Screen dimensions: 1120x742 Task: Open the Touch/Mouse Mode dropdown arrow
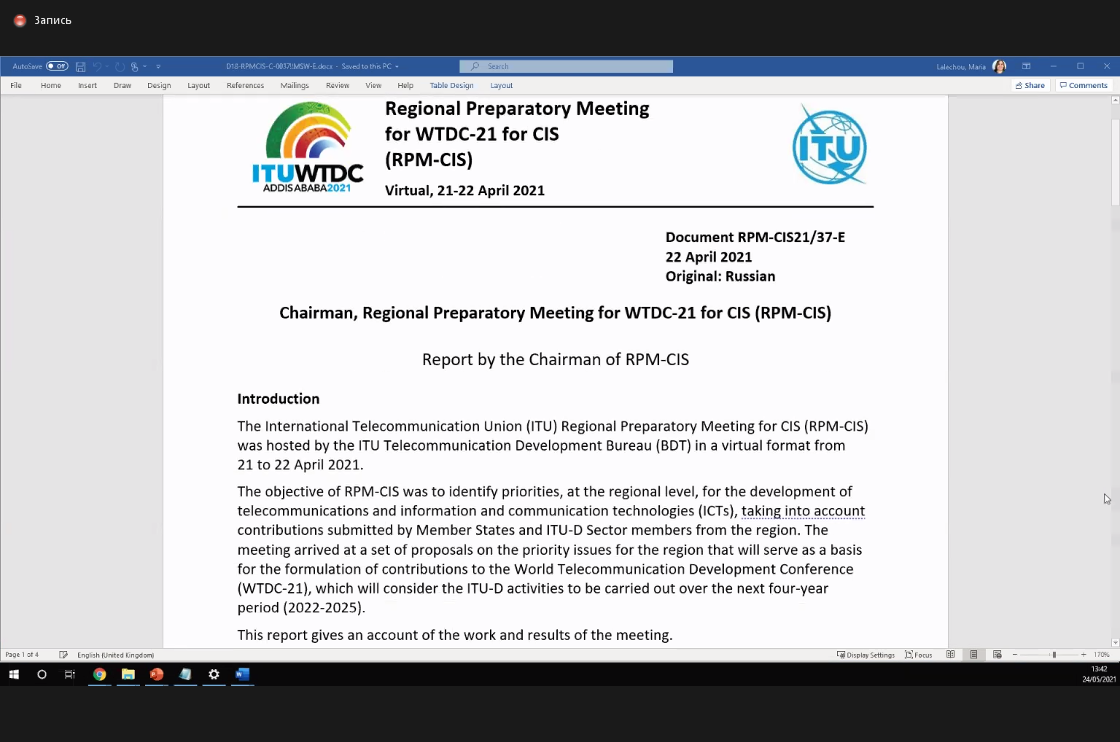[x=145, y=66]
